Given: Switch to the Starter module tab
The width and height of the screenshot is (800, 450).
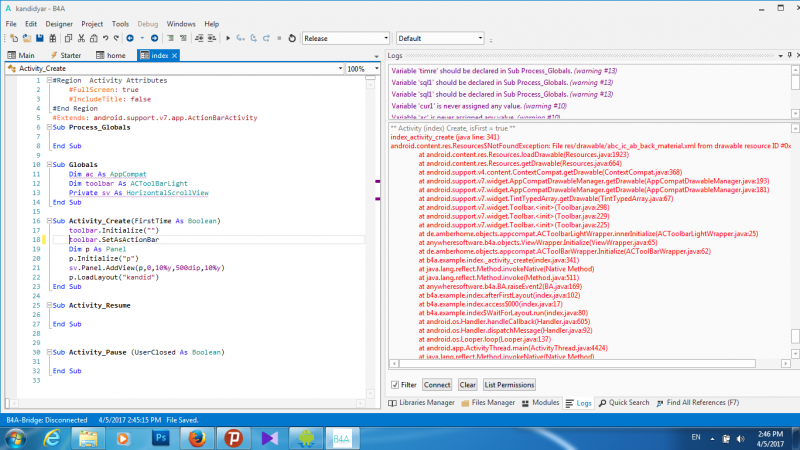Looking at the screenshot, I should [71, 55].
